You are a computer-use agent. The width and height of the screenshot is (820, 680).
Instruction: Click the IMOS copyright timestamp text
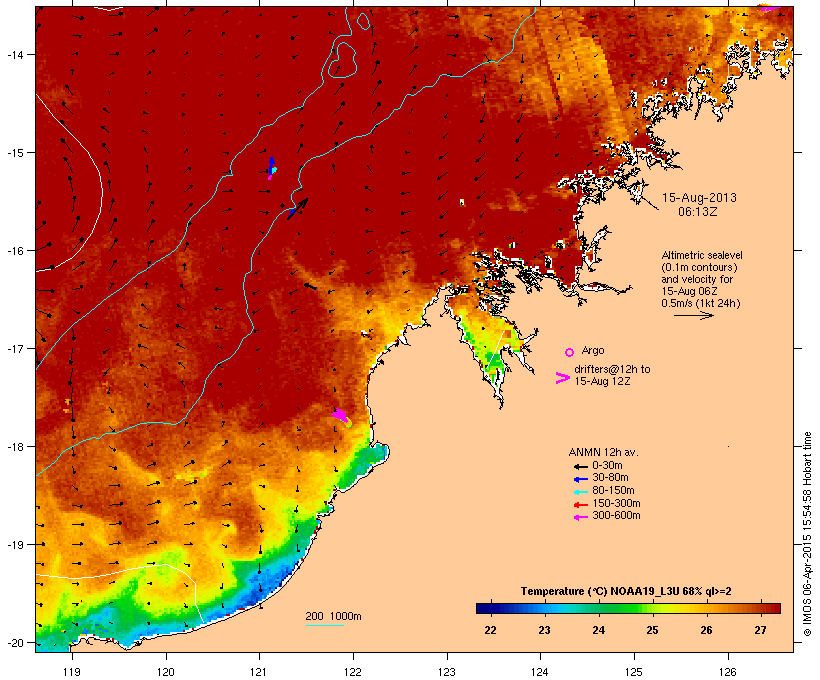tap(807, 534)
